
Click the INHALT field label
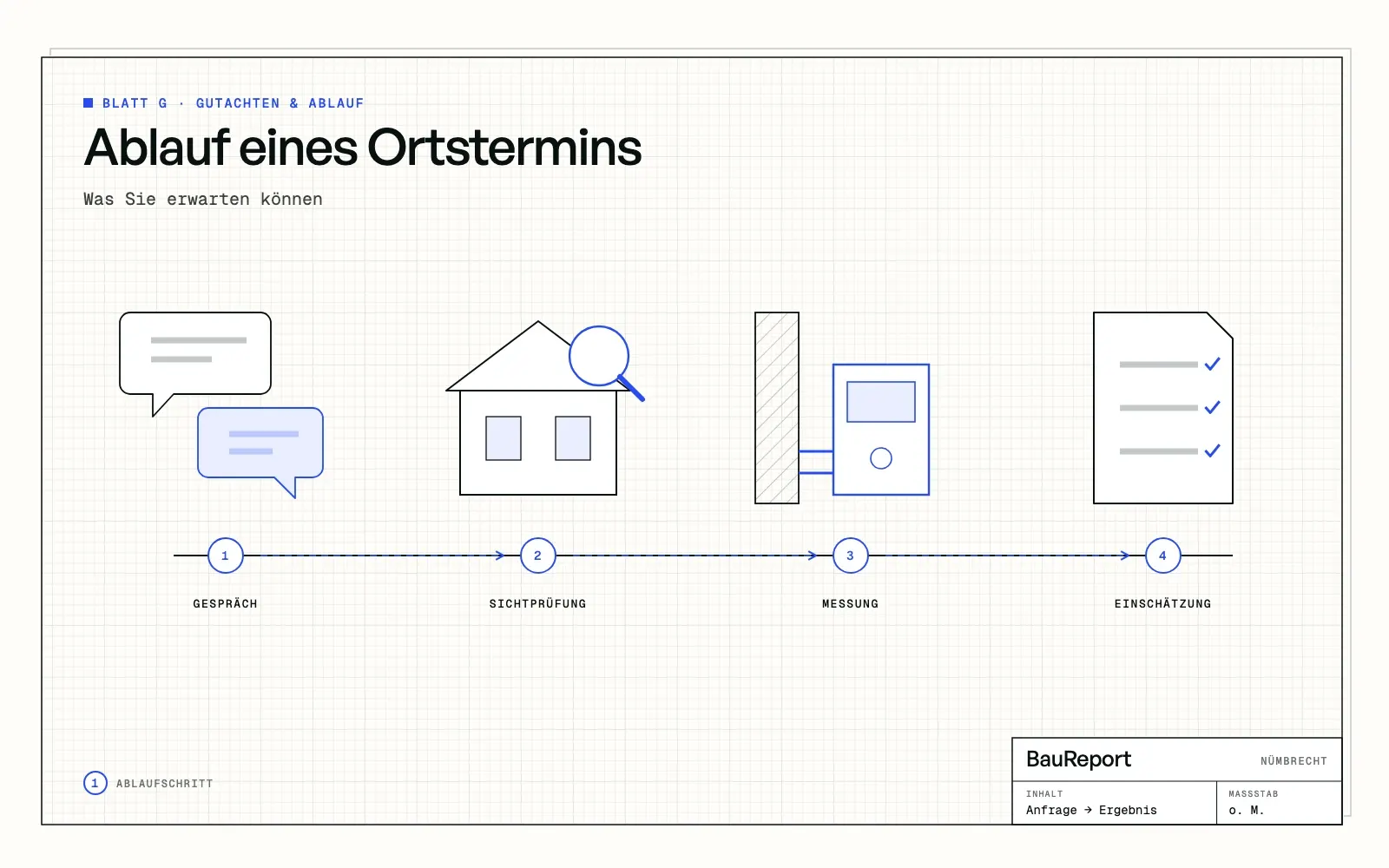point(1044,794)
